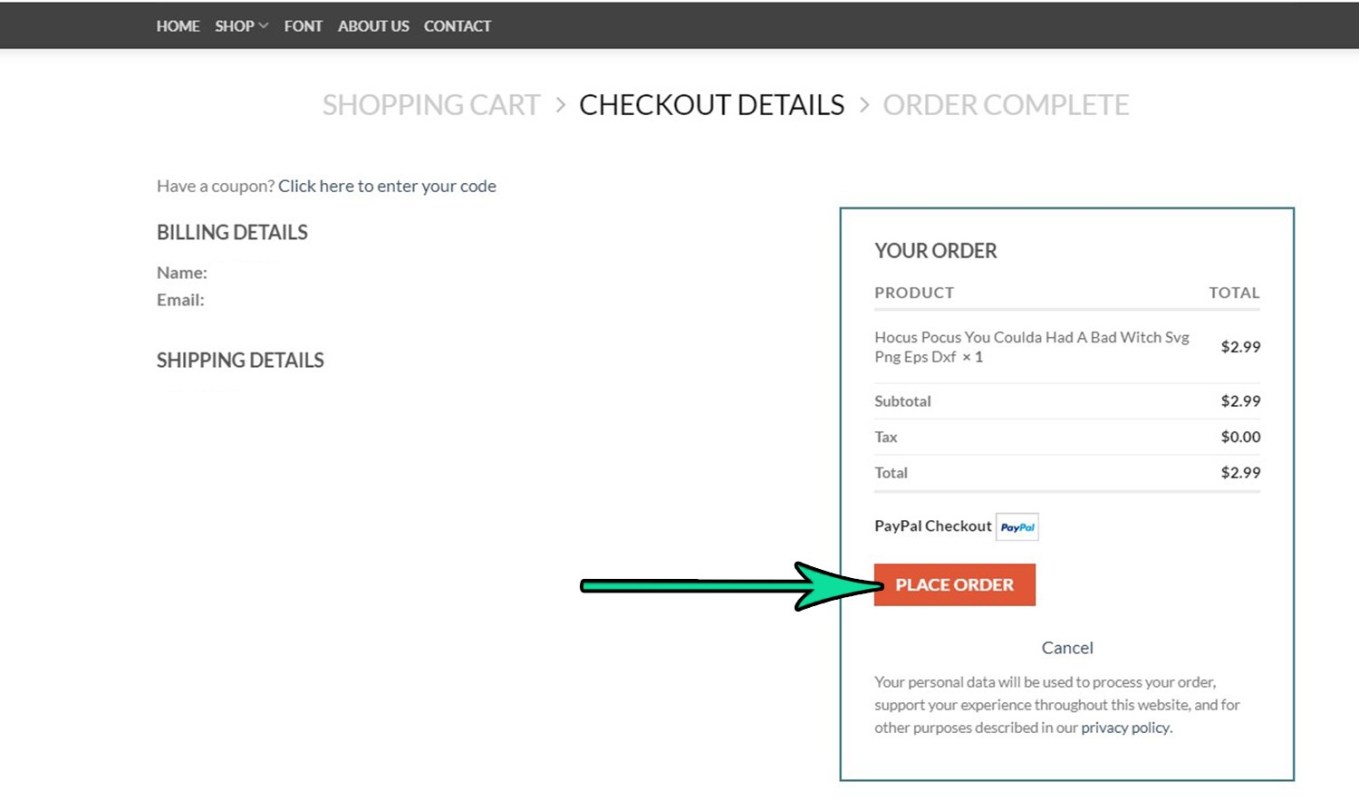Click here to enter your coupon code
Screen dimensions: 1359x800
click(387, 186)
